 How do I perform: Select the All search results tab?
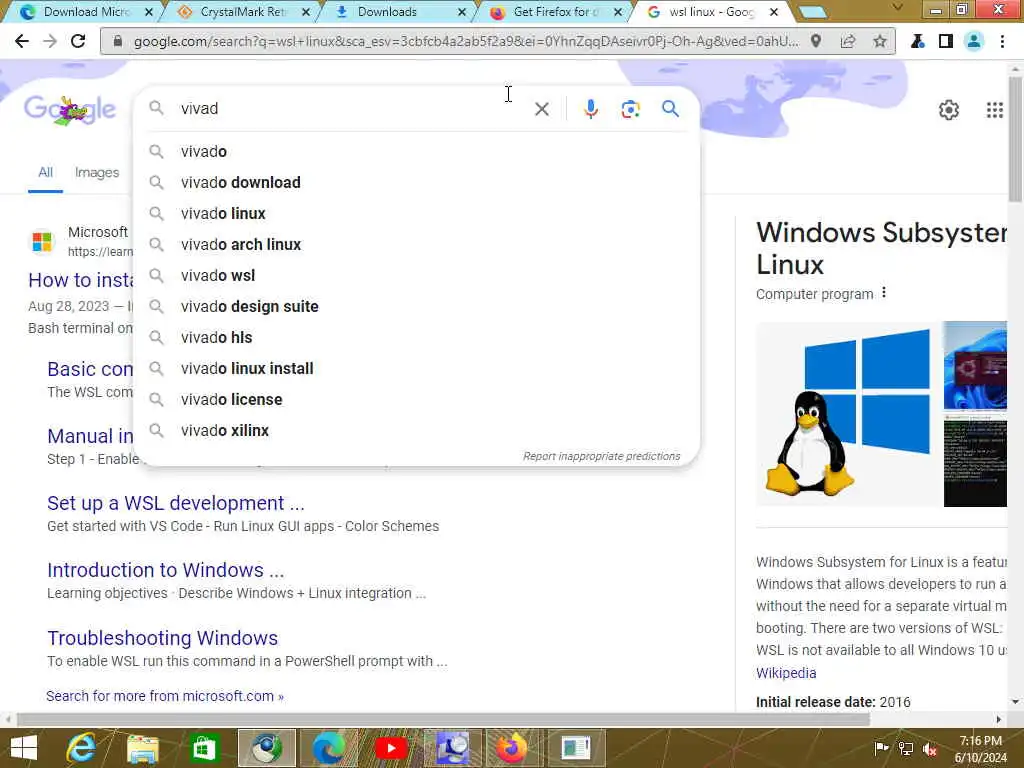tap(45, 172)
